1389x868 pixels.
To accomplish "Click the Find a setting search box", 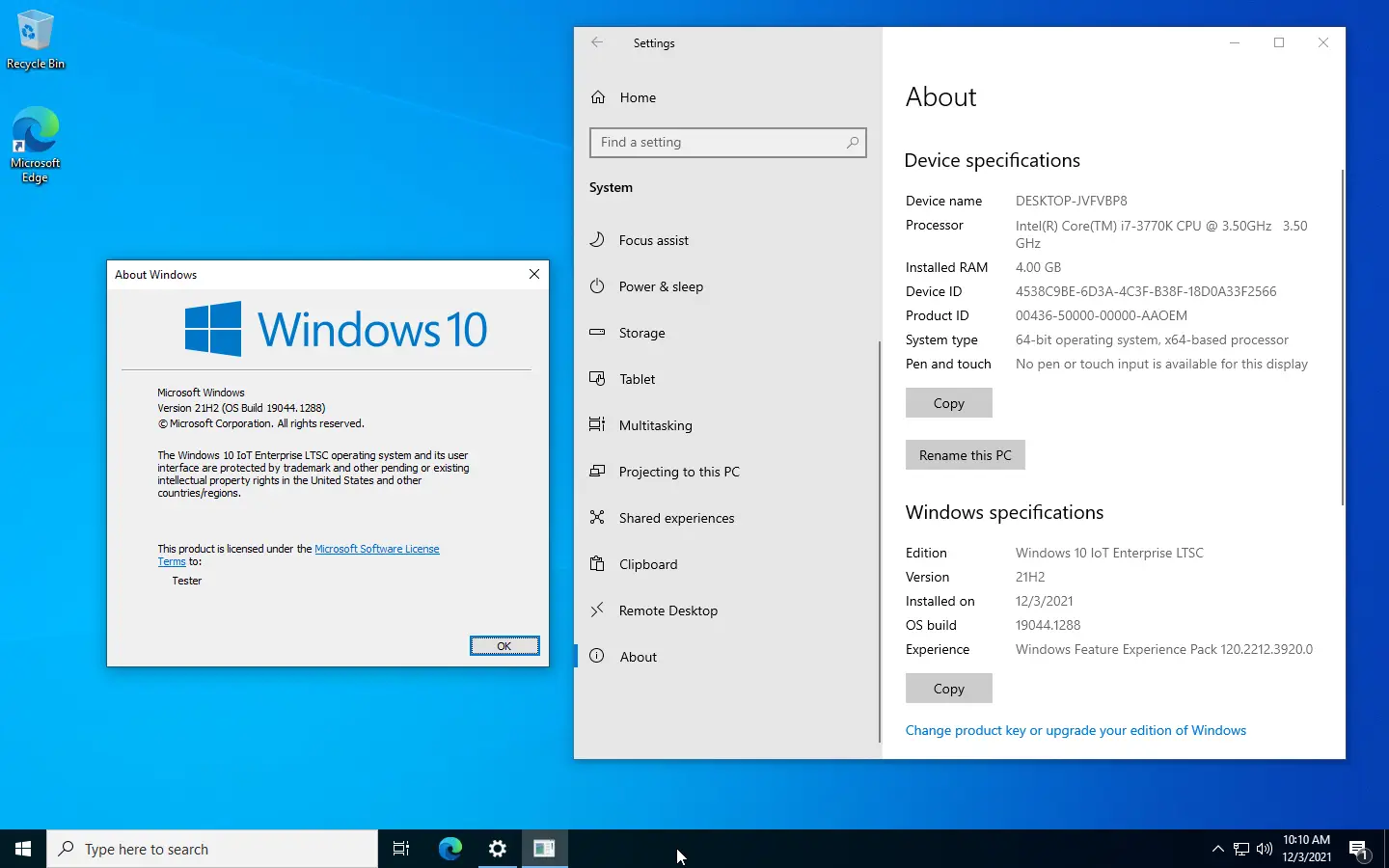I will coord(719,143).
